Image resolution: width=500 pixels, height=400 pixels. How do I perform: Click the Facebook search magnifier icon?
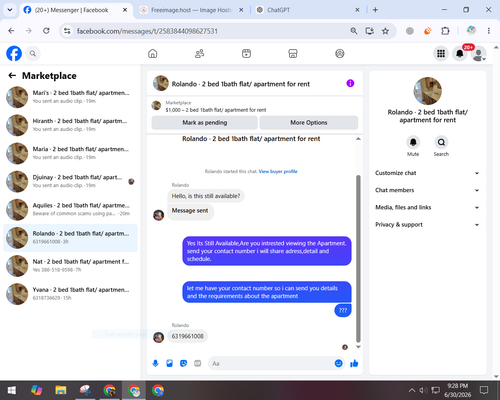[33, 53]
